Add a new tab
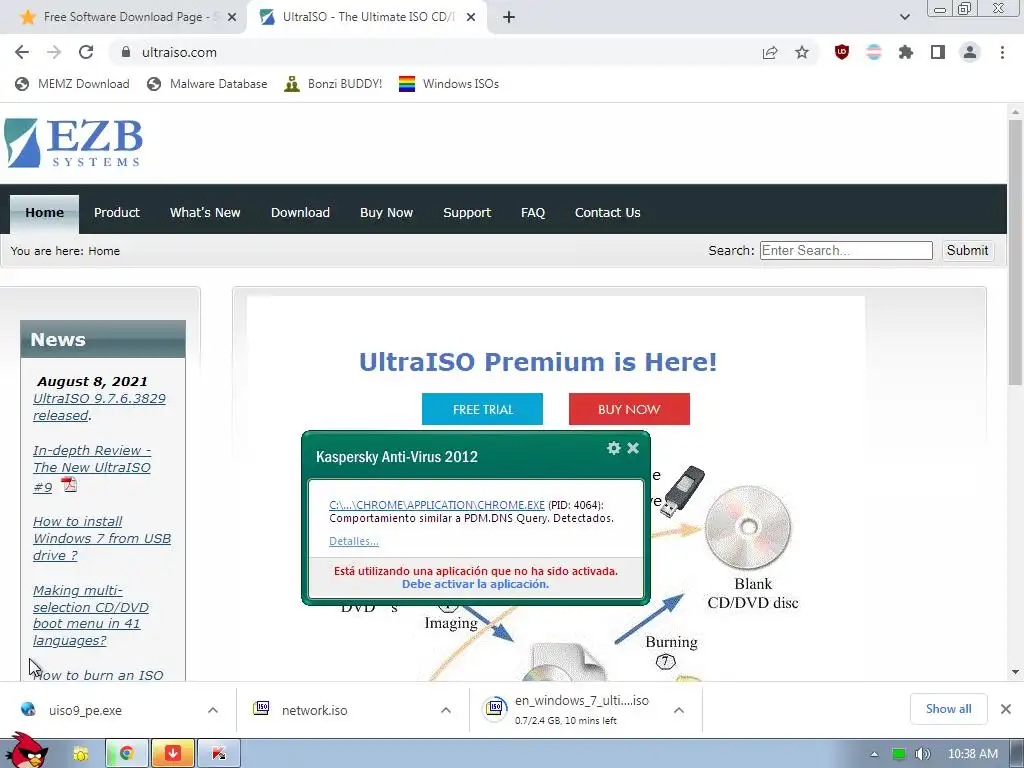This screenshot has height=768, width=1024. point(509,17)
